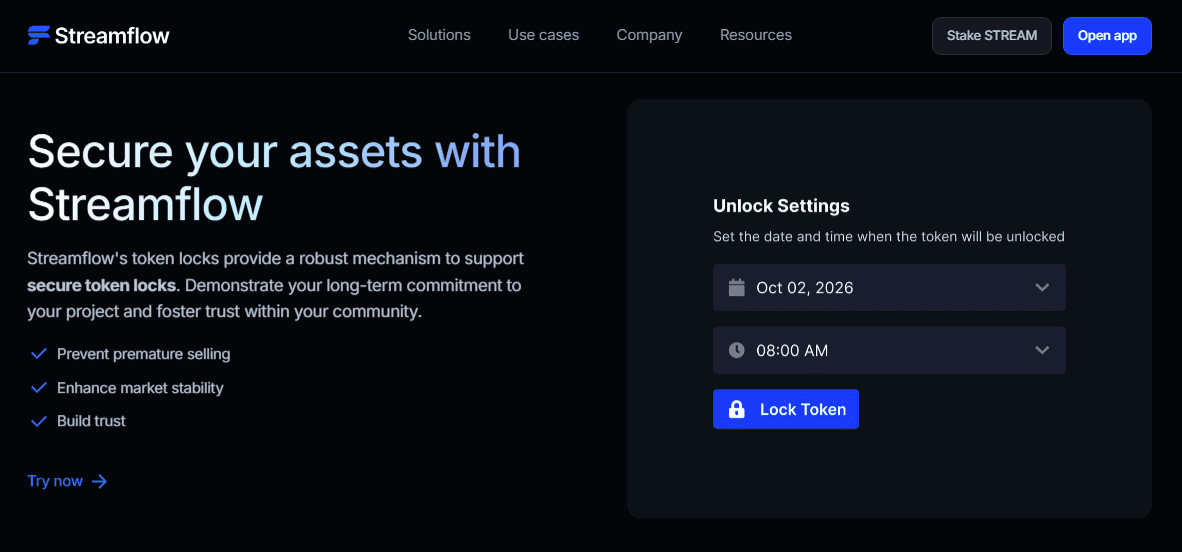The height and width of the screenshot is (552, 1182).
Task: Click the Streamflow logo icon
Action: [x=38, y=35]
